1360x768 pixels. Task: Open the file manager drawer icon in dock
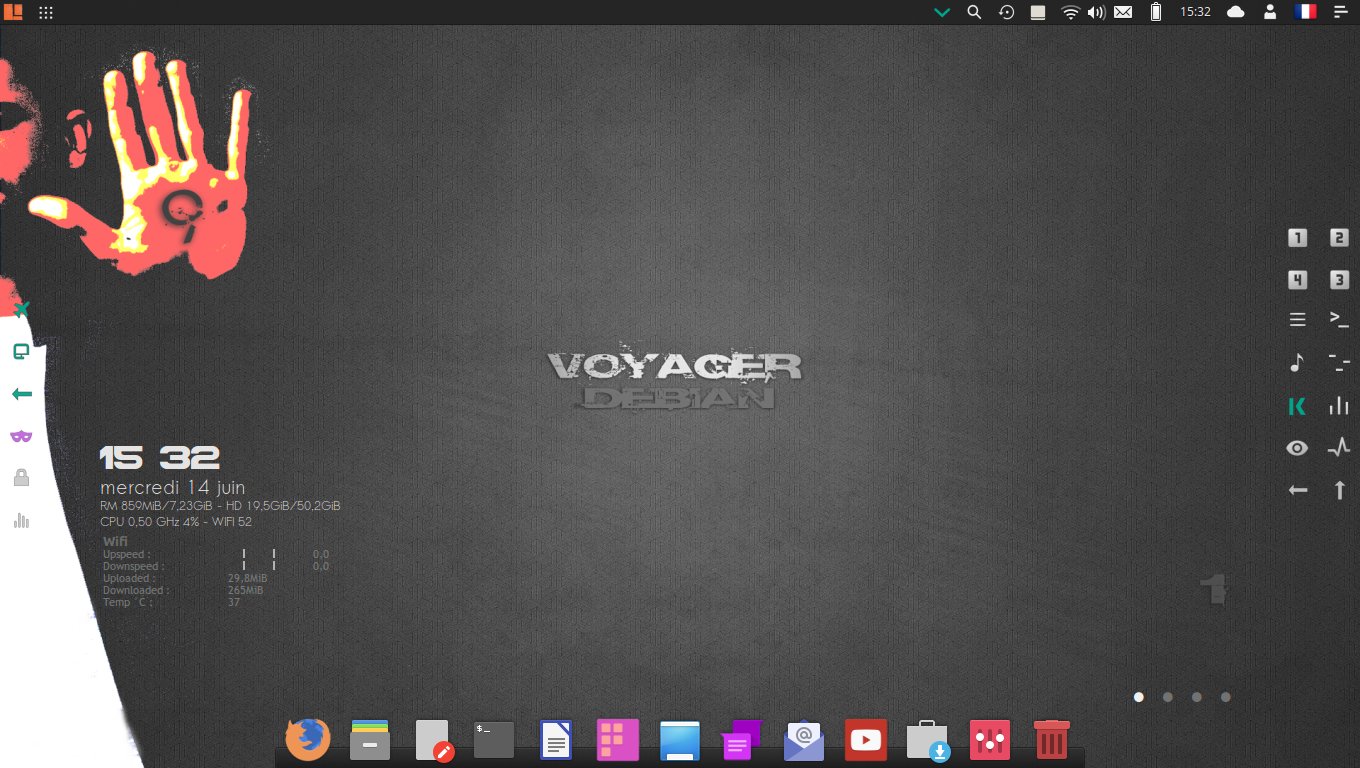pyautogui.click(x=370, y=740)
